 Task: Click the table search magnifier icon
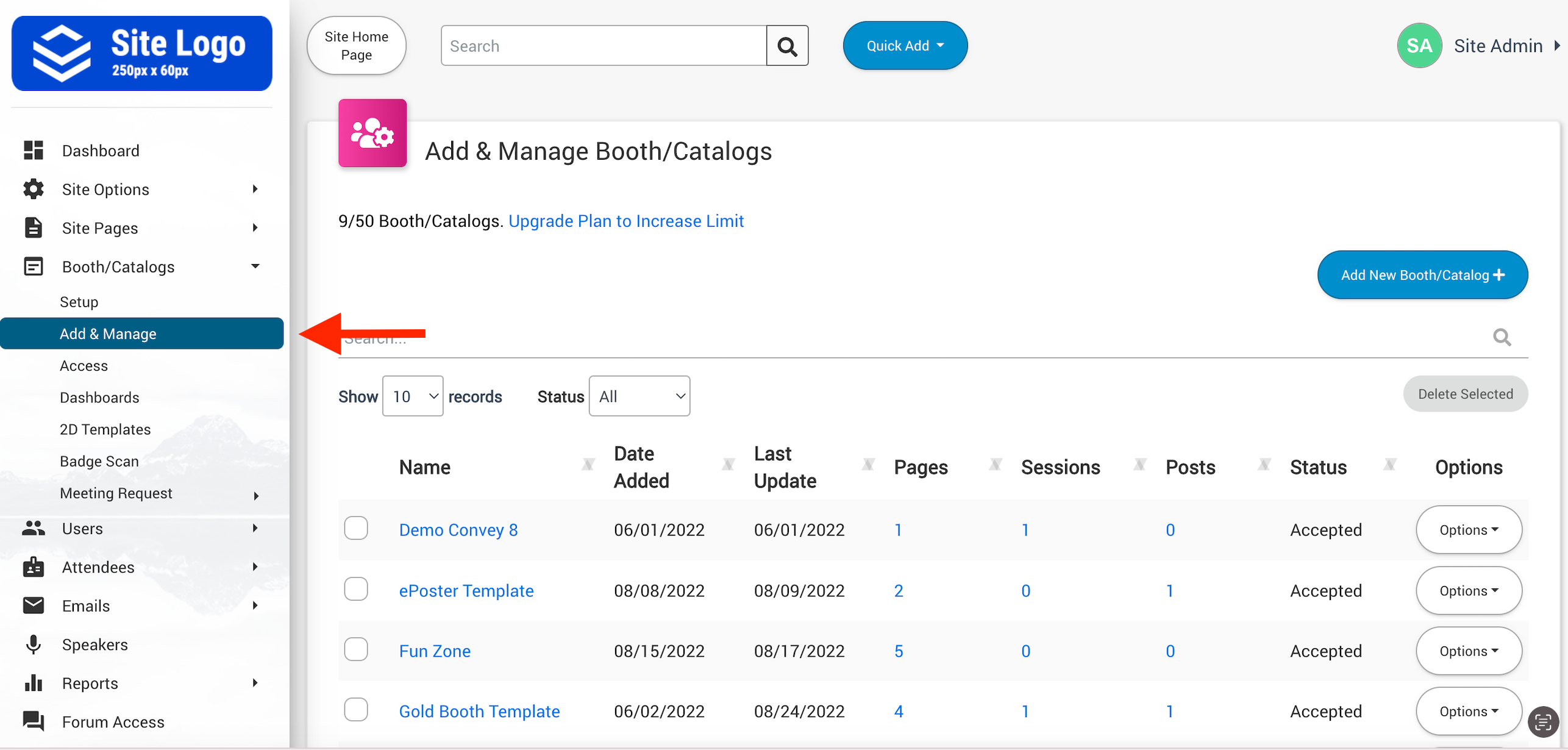(1502, 337)
